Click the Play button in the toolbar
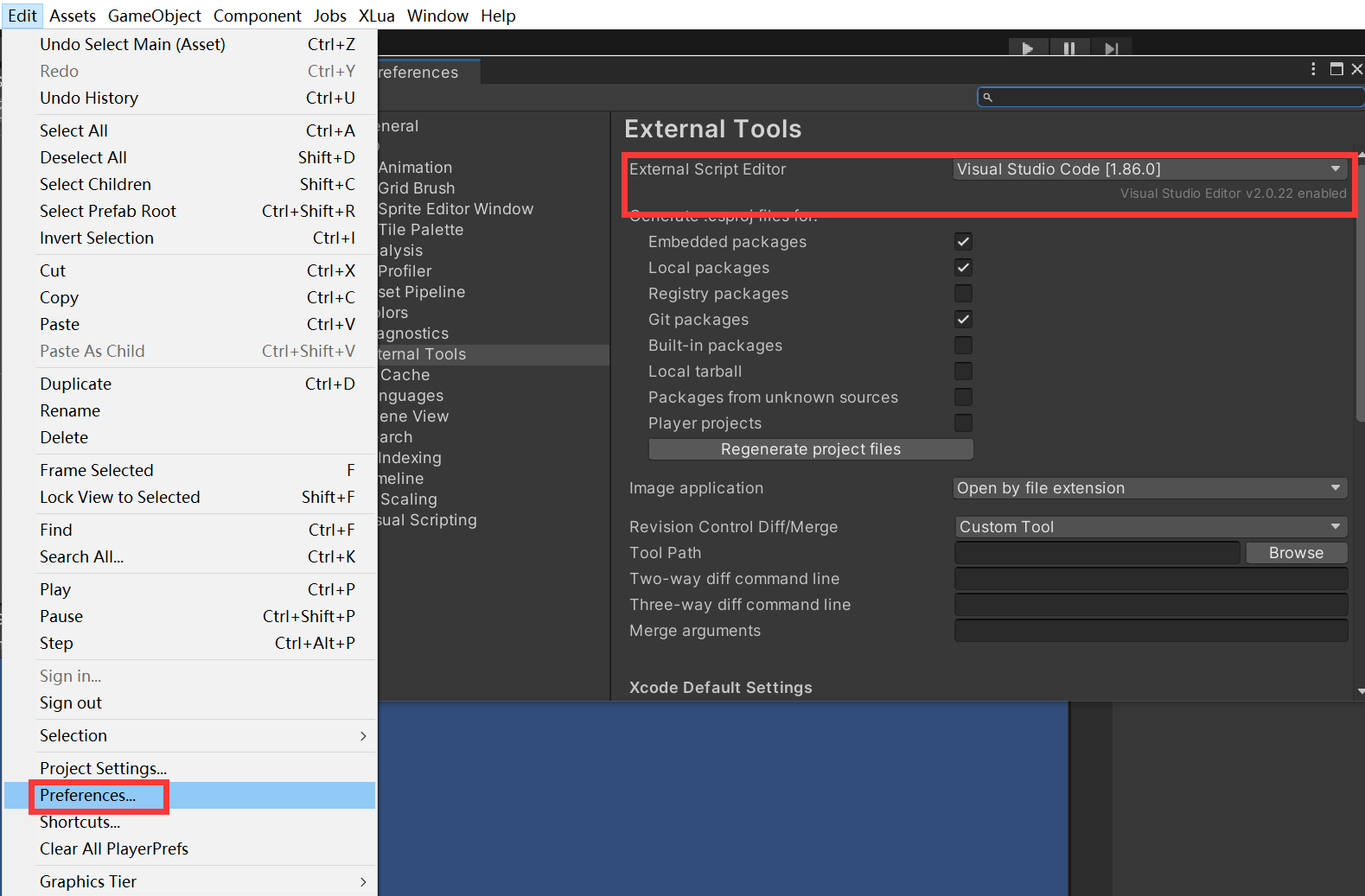The height and width of the screenshot is (896, 1365). [1028, 48]
